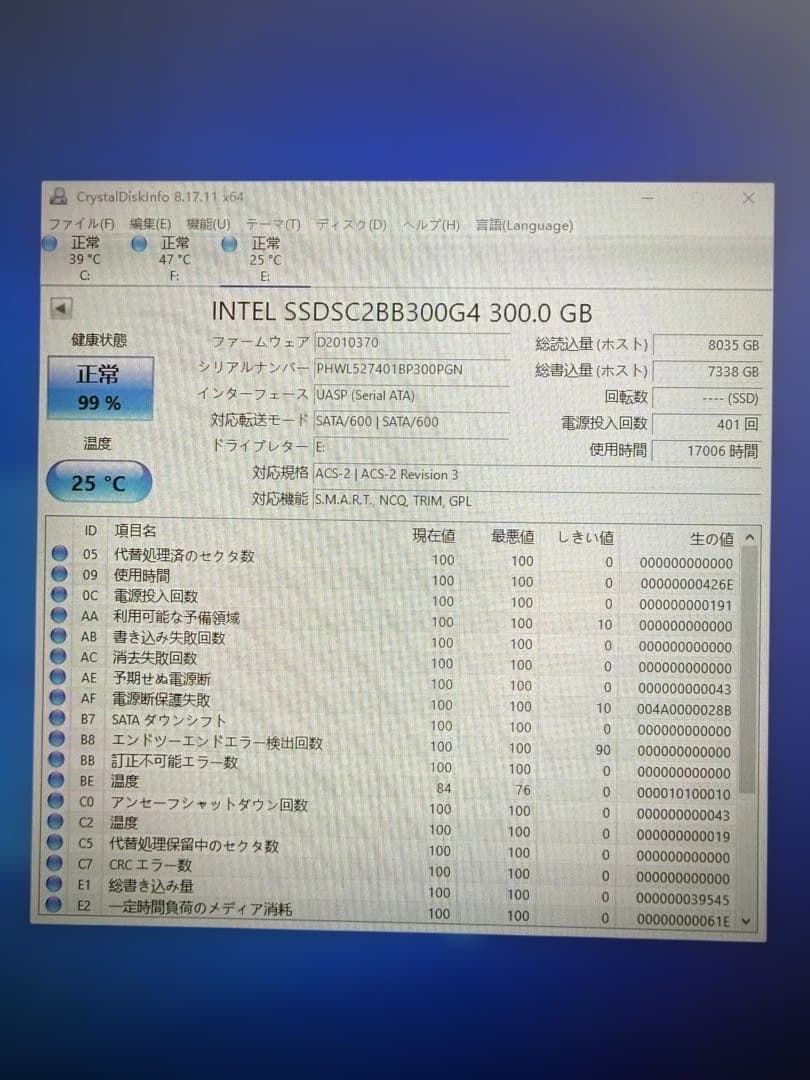Image resolution: width=810 pixels, height=1080 pixels.
Task: Click the SMART list scrollbar down arrow
Action: coord(748,919)
